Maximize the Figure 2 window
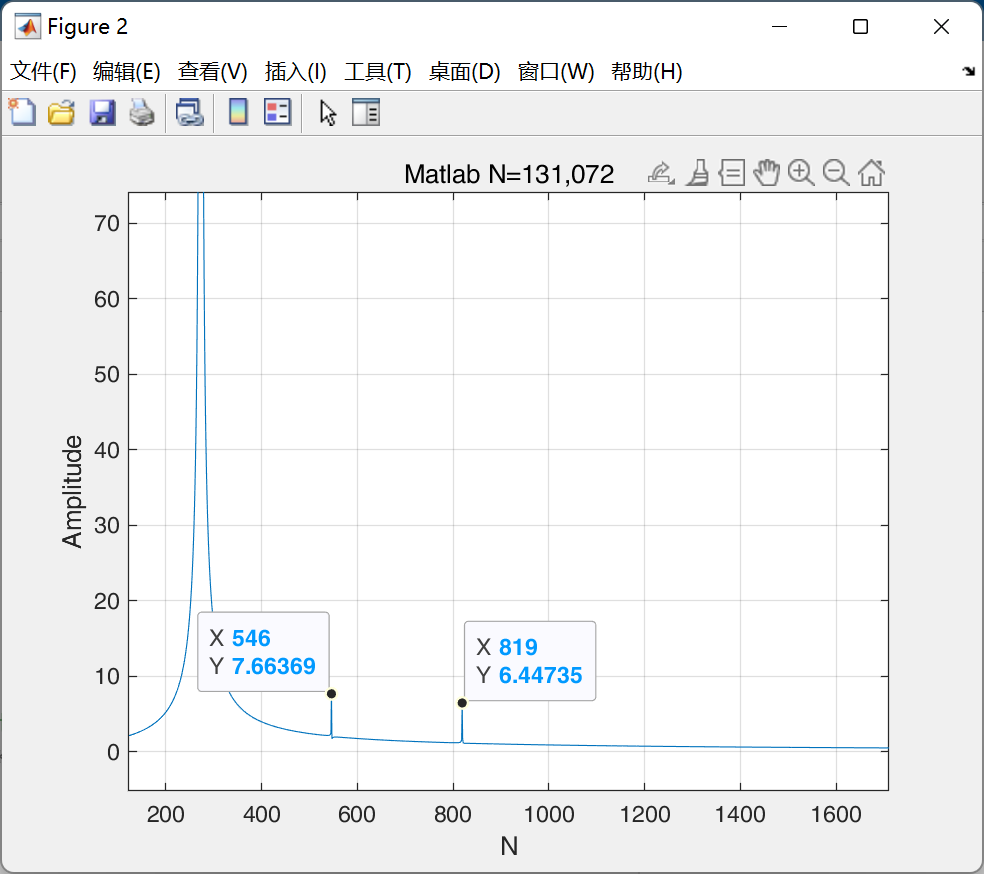This screenshot has height=874, width=984. coord(860,26)
